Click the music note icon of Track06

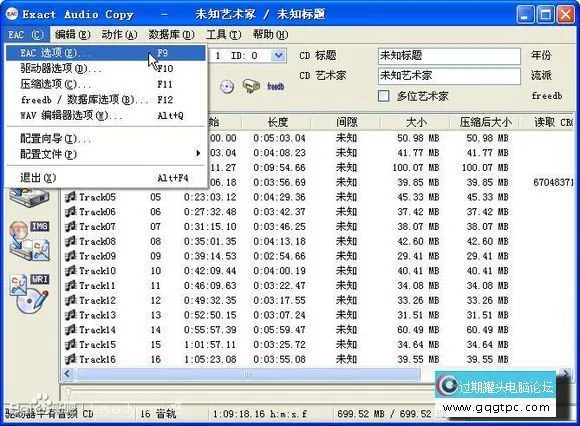[70, 212]
